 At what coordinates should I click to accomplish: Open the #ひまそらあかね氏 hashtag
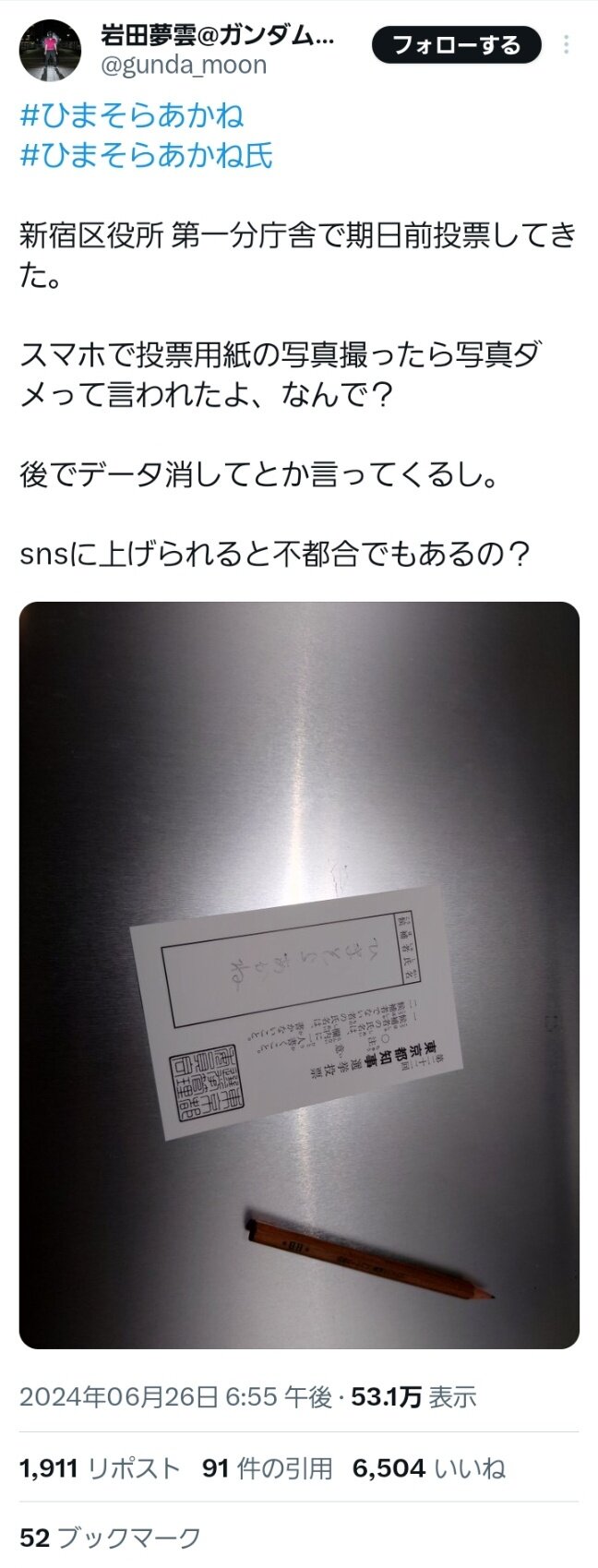147,155
